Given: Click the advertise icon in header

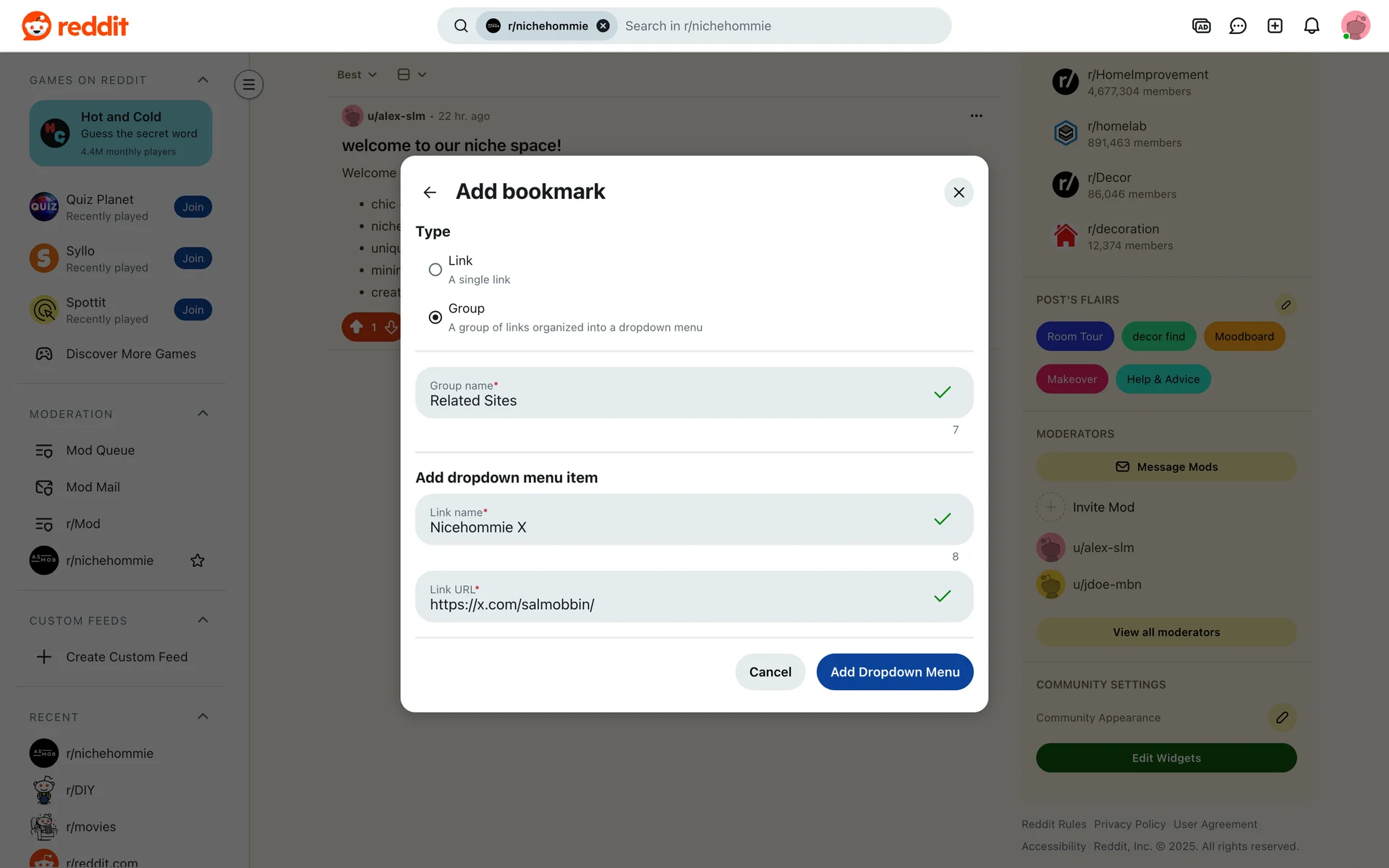Looking at the screenshot, I should (x=1201, y=26).
